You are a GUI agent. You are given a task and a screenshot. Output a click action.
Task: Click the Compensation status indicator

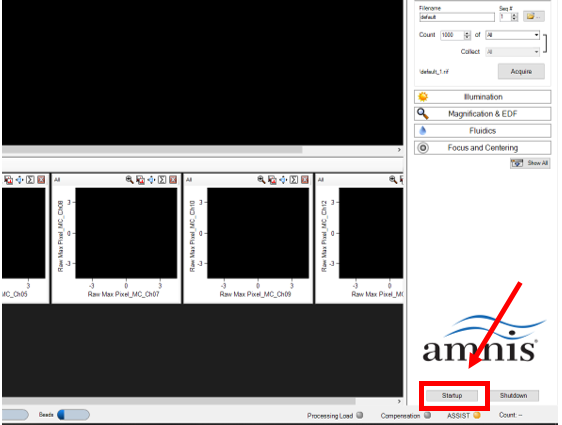(x=427, y=415)
